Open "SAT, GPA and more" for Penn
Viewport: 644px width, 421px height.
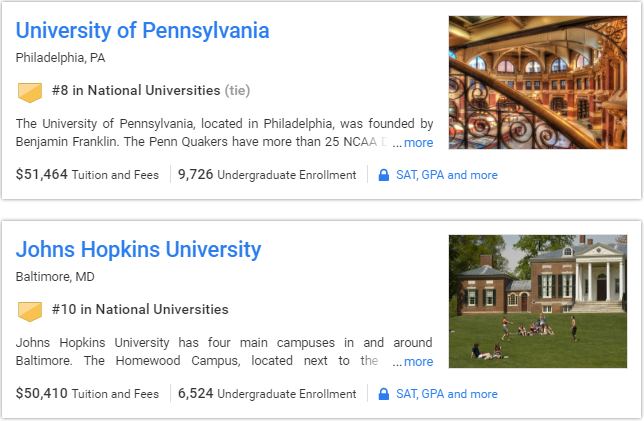pos(446,175)
